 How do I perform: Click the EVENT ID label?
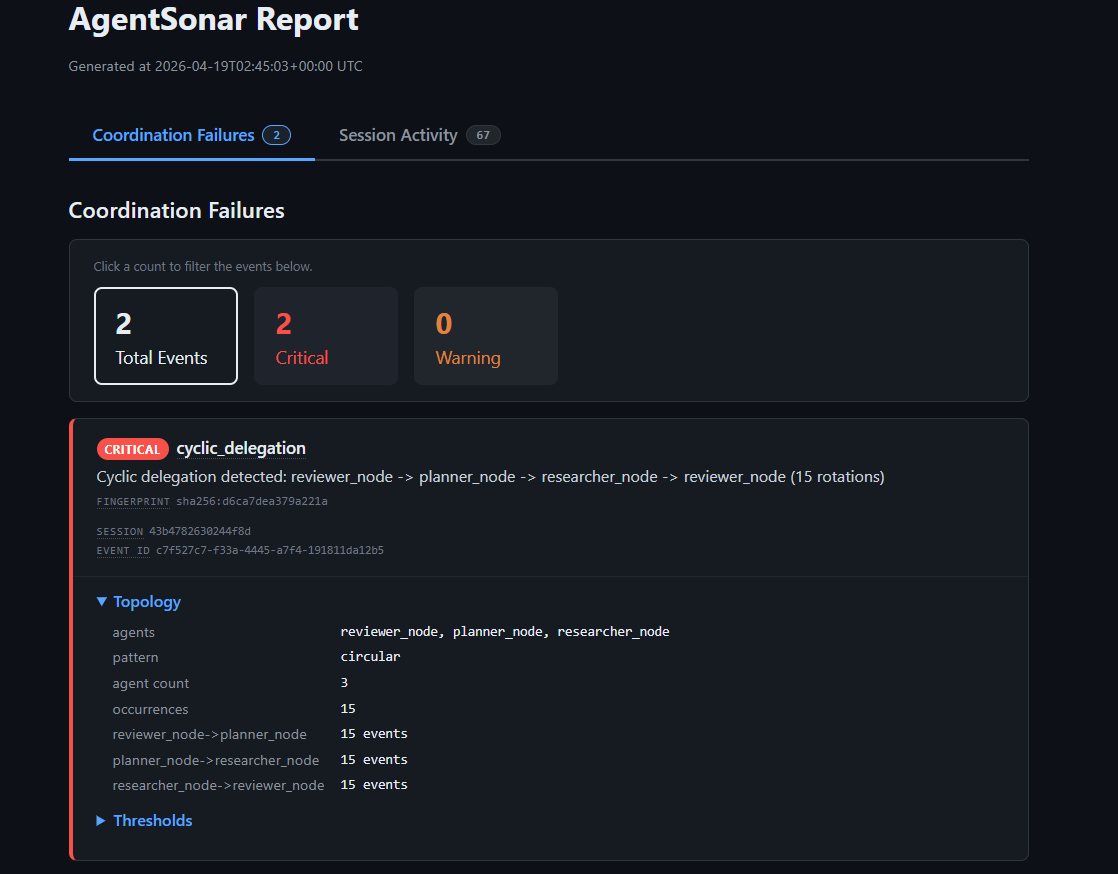122,550
